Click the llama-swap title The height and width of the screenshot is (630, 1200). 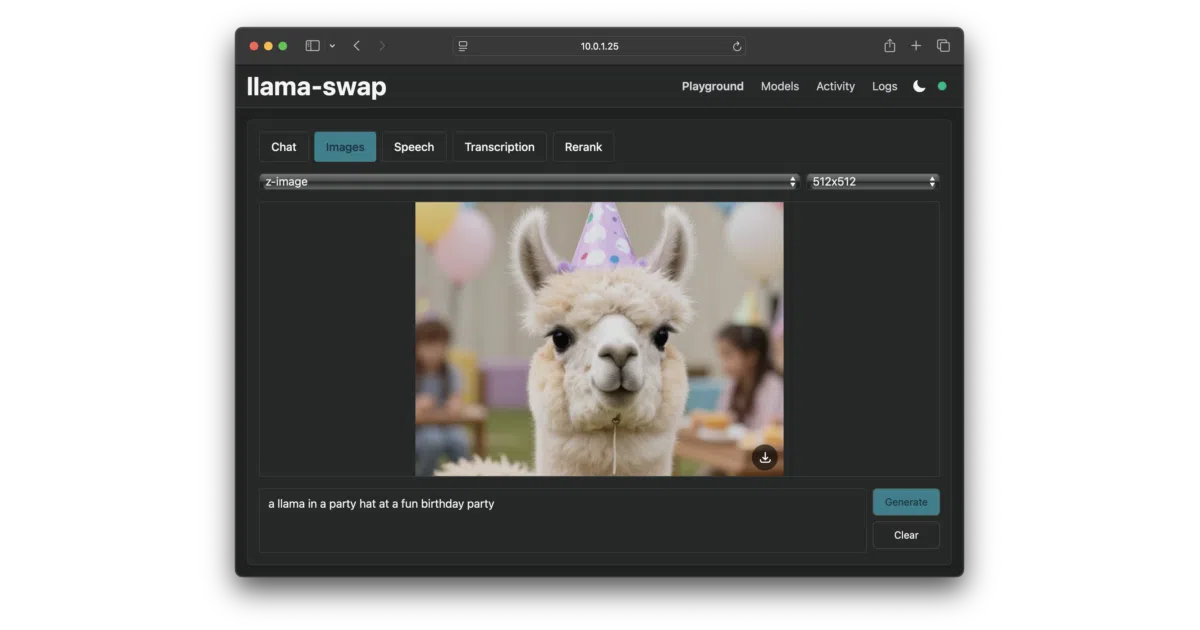(316, 87)
